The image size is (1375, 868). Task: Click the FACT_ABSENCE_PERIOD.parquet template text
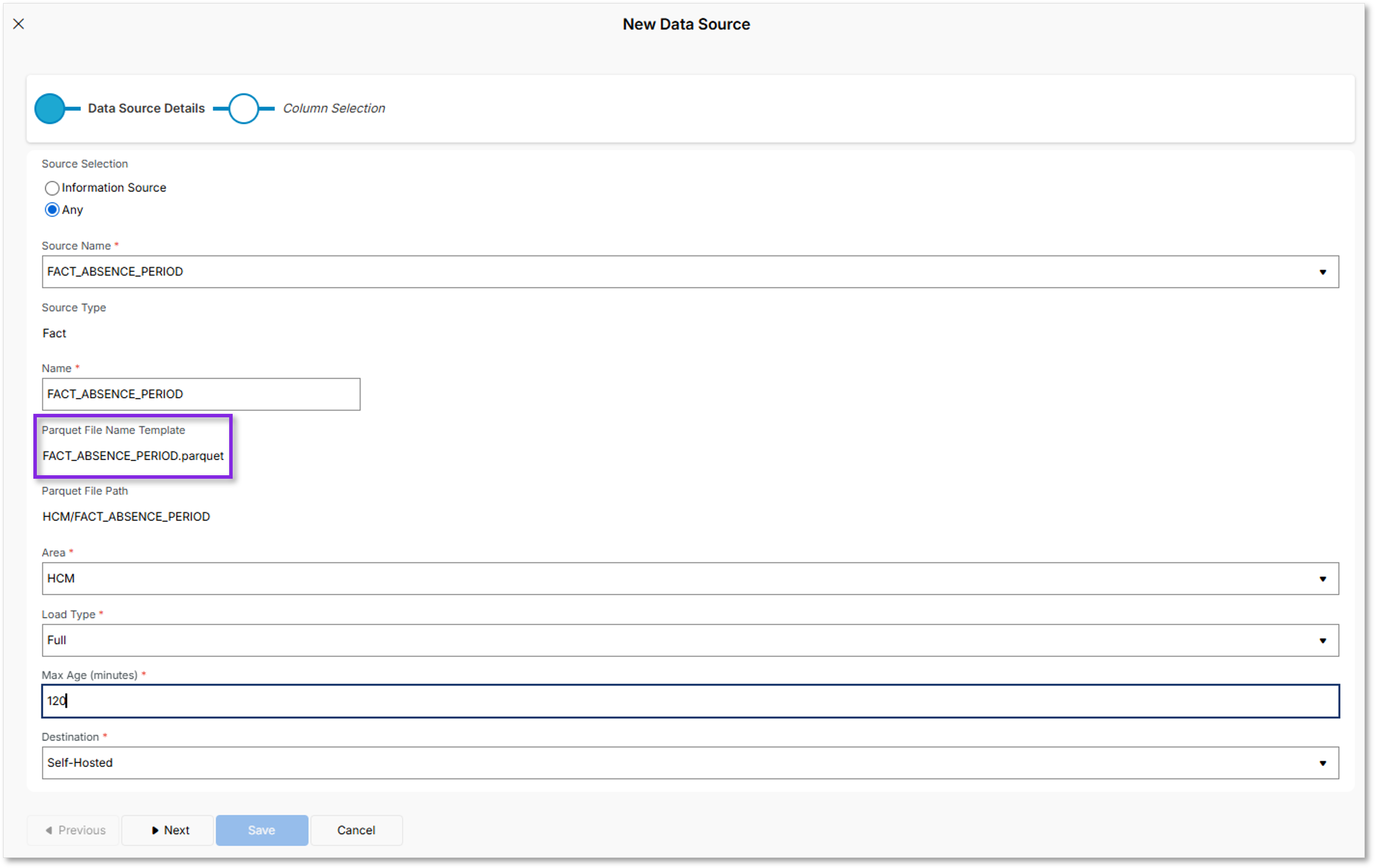133,456
